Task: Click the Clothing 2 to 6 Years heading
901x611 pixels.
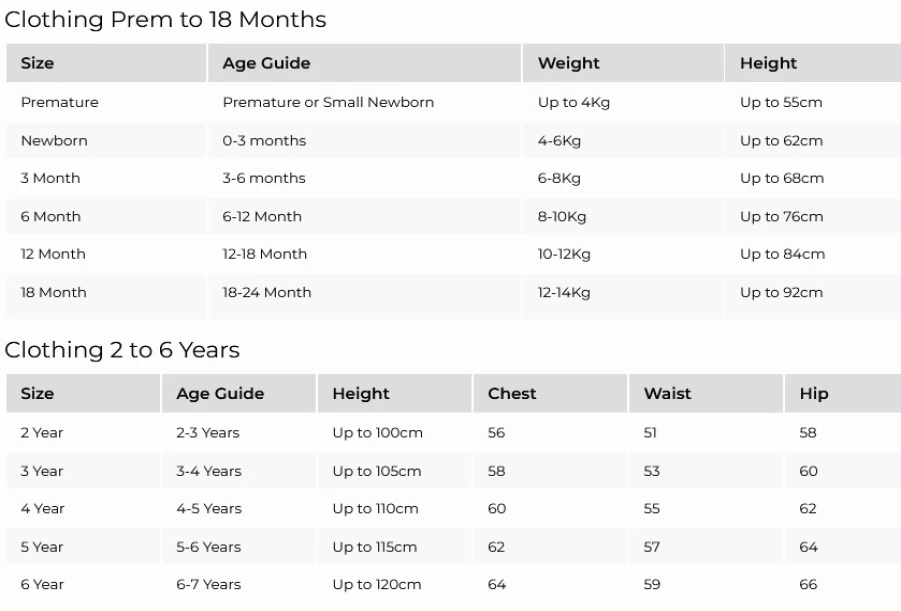Action: pos(122,350)
